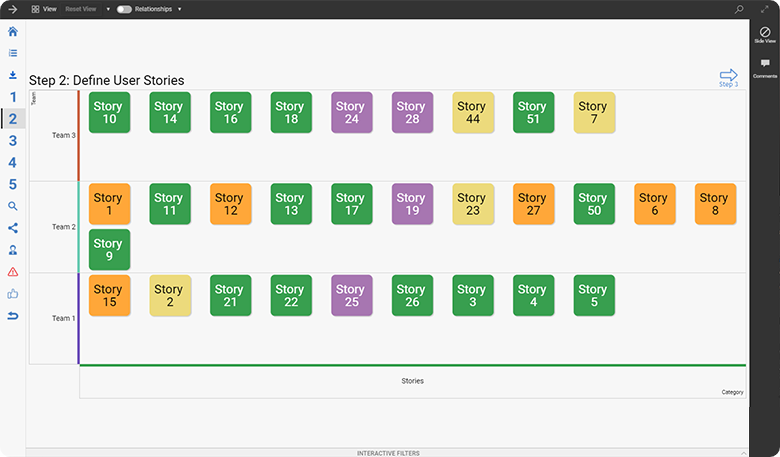Open the Side View panel

click(x=765, y=35)
